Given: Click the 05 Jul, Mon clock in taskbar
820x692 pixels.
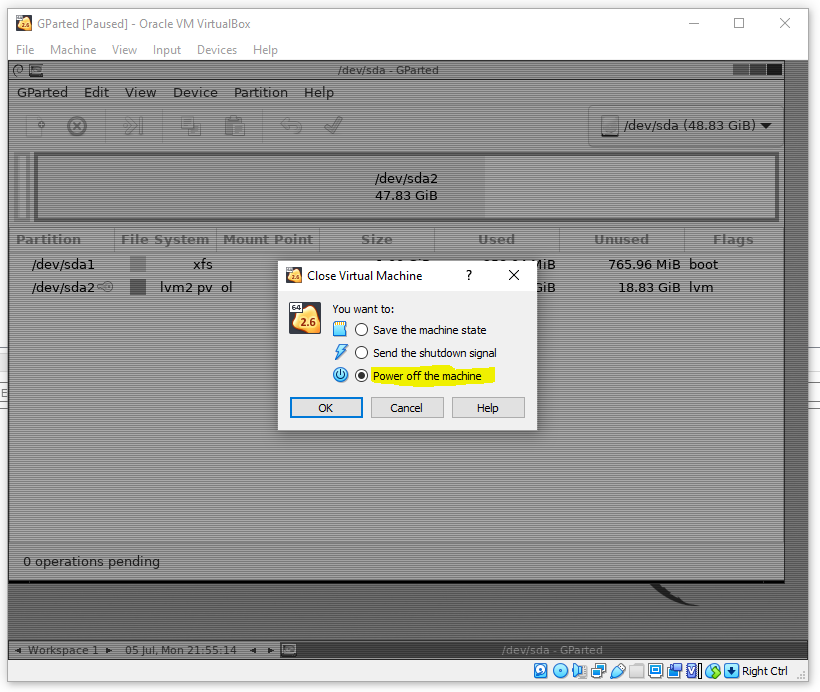Looking at the screenshot, I should click(180, 650).
